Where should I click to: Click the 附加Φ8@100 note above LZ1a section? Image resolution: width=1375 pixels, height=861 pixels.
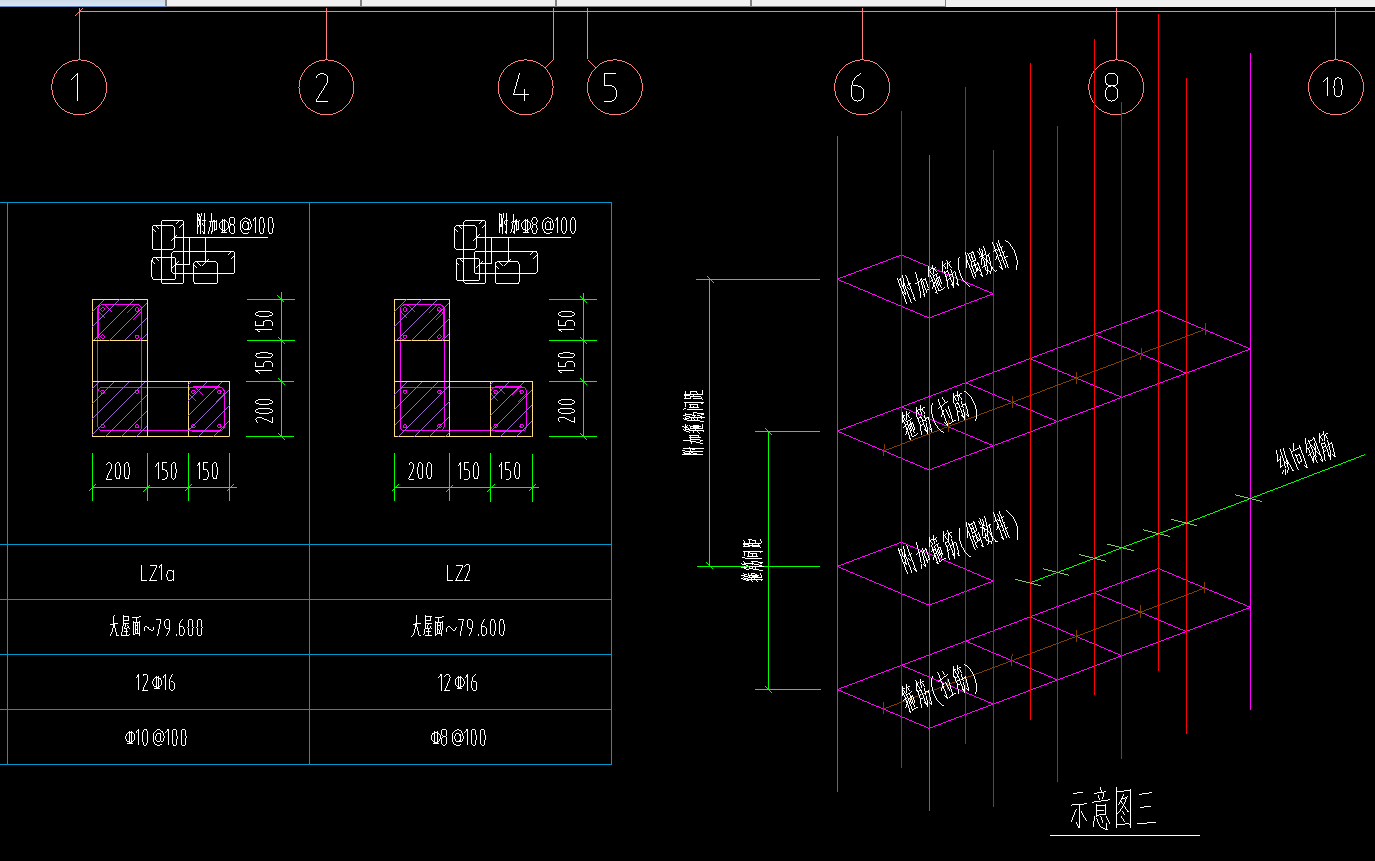(x=235, y=225)
